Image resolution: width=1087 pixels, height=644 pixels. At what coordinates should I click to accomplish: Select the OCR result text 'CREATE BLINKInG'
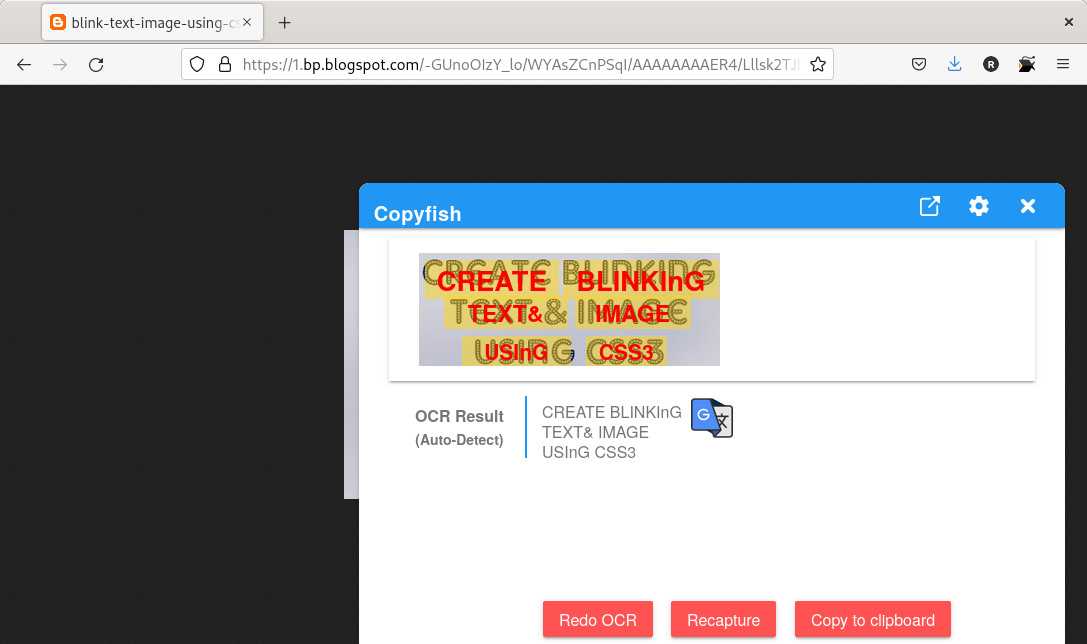point(611,412)
